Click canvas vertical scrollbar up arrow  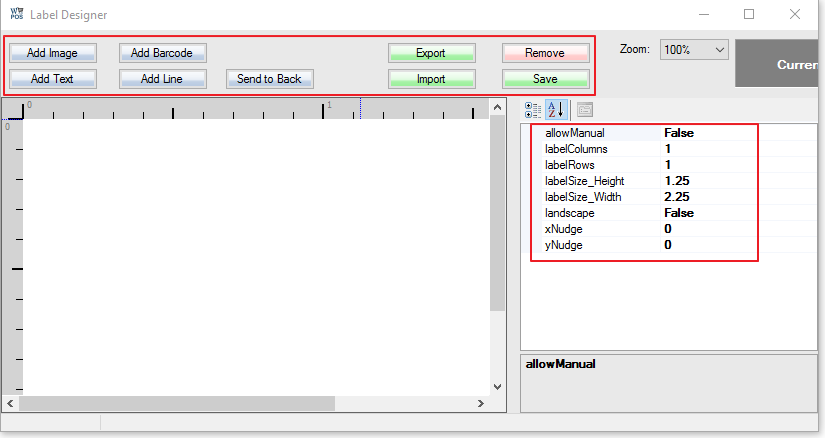point(497,107)
